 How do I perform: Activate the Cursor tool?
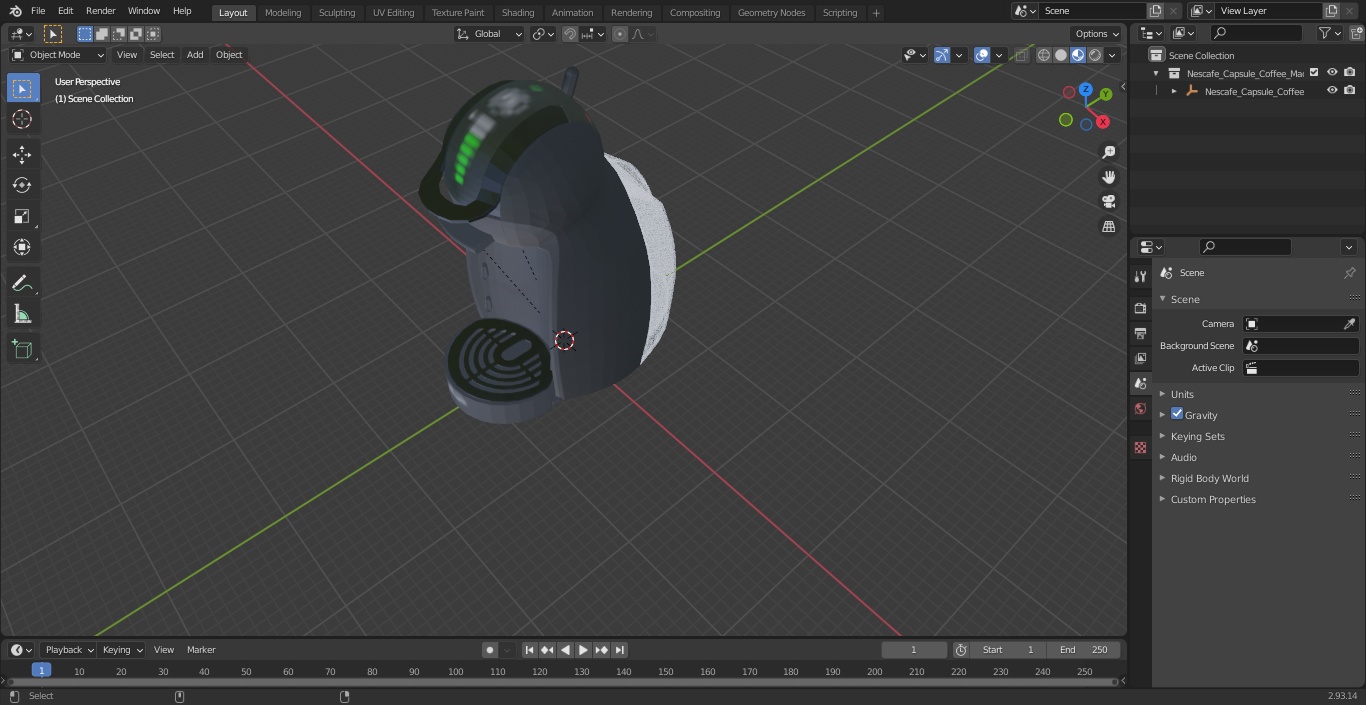point(22,119)
